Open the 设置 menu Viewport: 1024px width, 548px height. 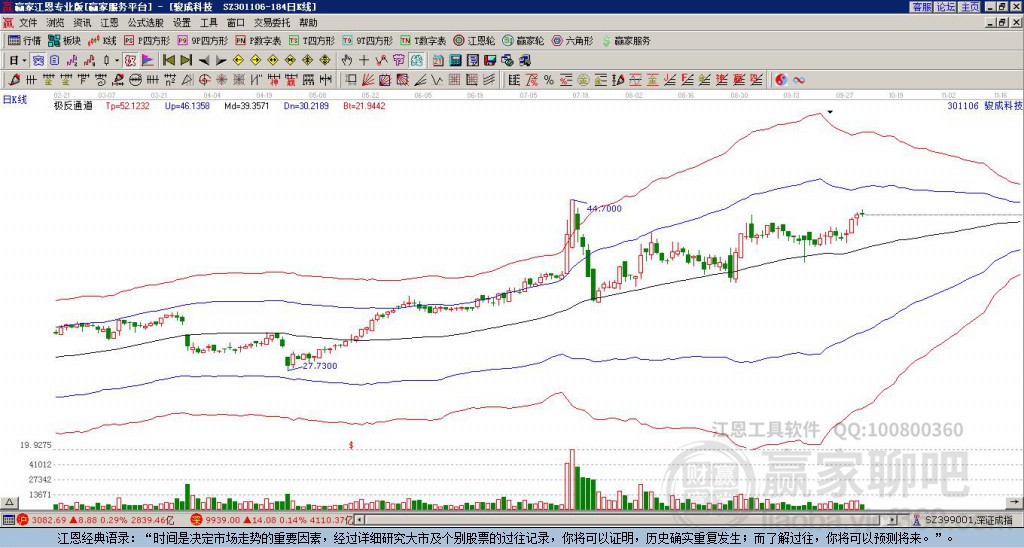pyautogui.click(x=182, y=23)
